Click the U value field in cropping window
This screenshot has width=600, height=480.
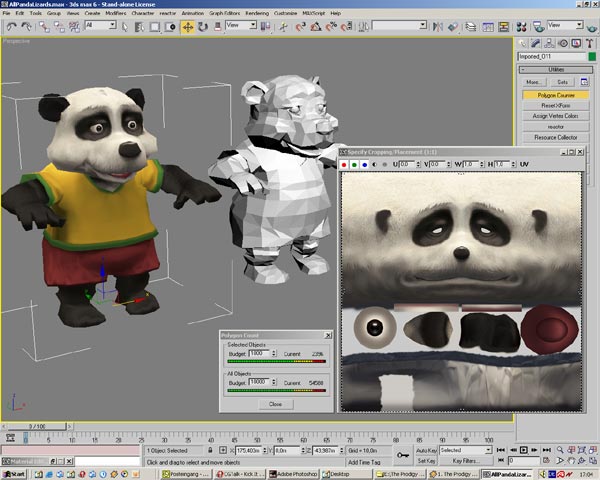click(407, 164)
